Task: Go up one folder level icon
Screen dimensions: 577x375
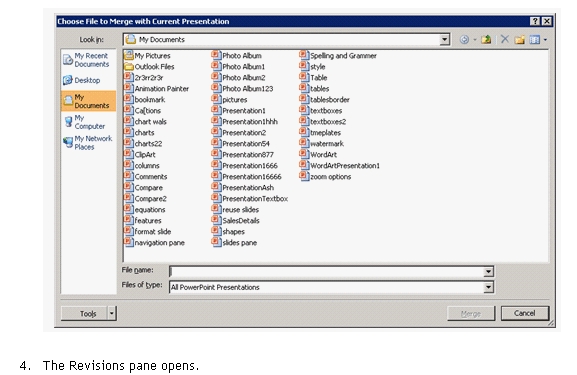Action: coord(486,39)
